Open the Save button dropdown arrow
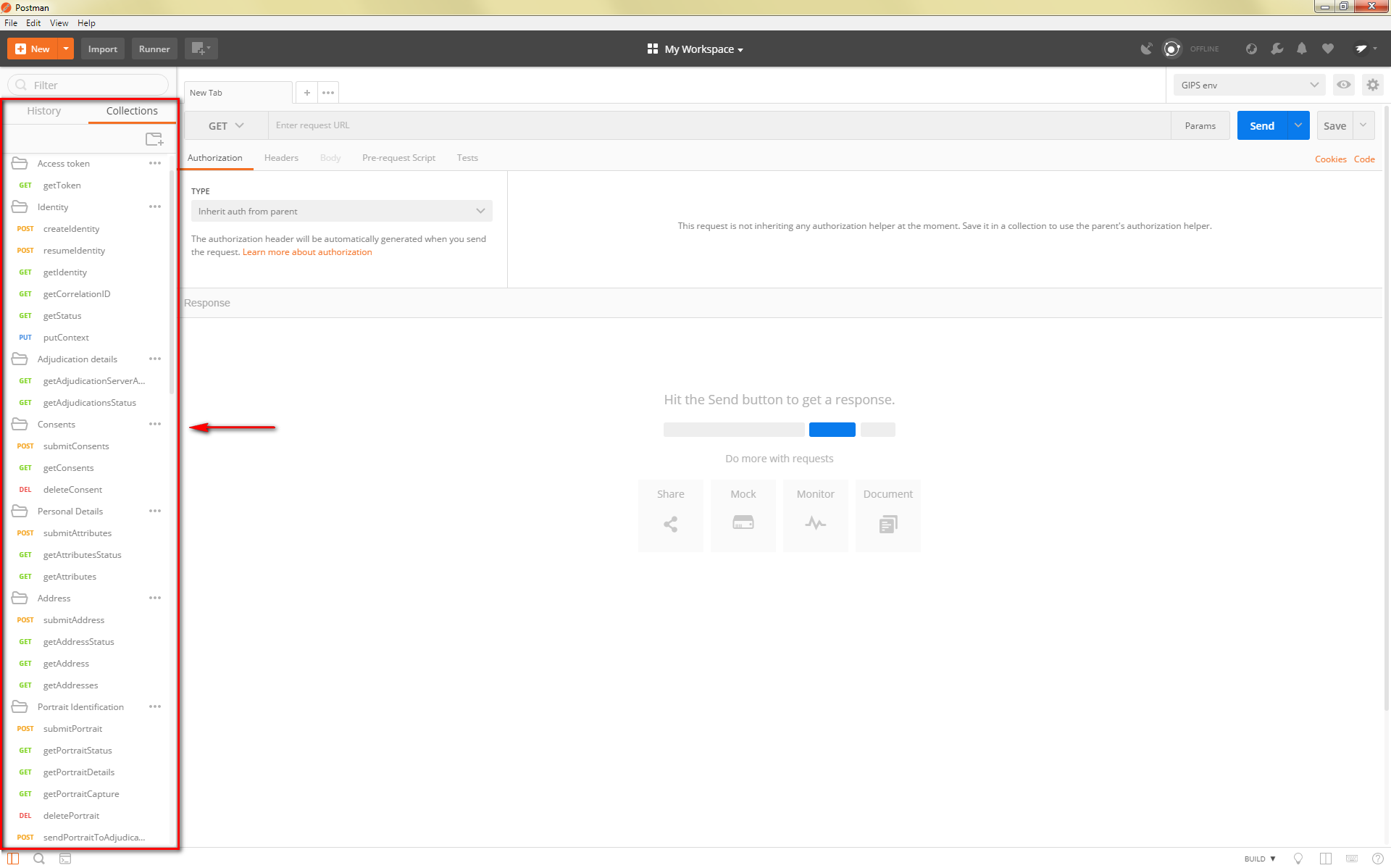Screen dimensions: 1391x868 coord(1363,125)
